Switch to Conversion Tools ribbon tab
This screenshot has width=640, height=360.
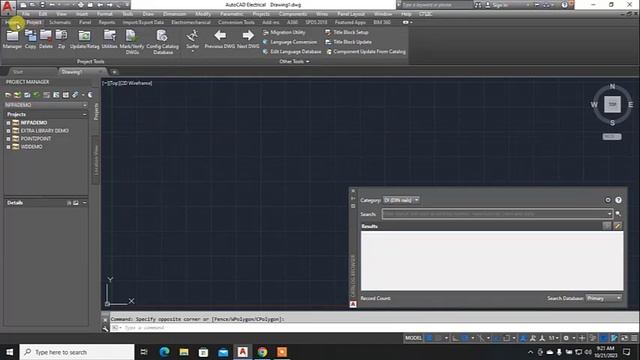pyautogui.click(x=236, y=22)
